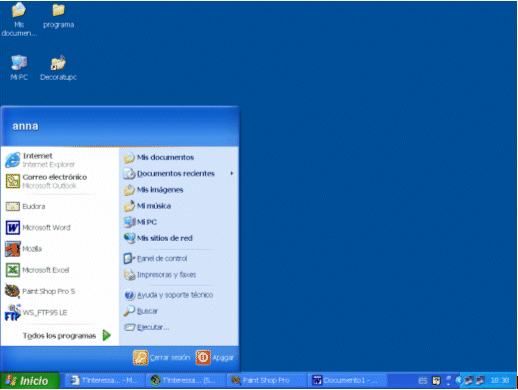518x390 pixels.
Task: Click Buscar search entry
Action: (141, 311)
